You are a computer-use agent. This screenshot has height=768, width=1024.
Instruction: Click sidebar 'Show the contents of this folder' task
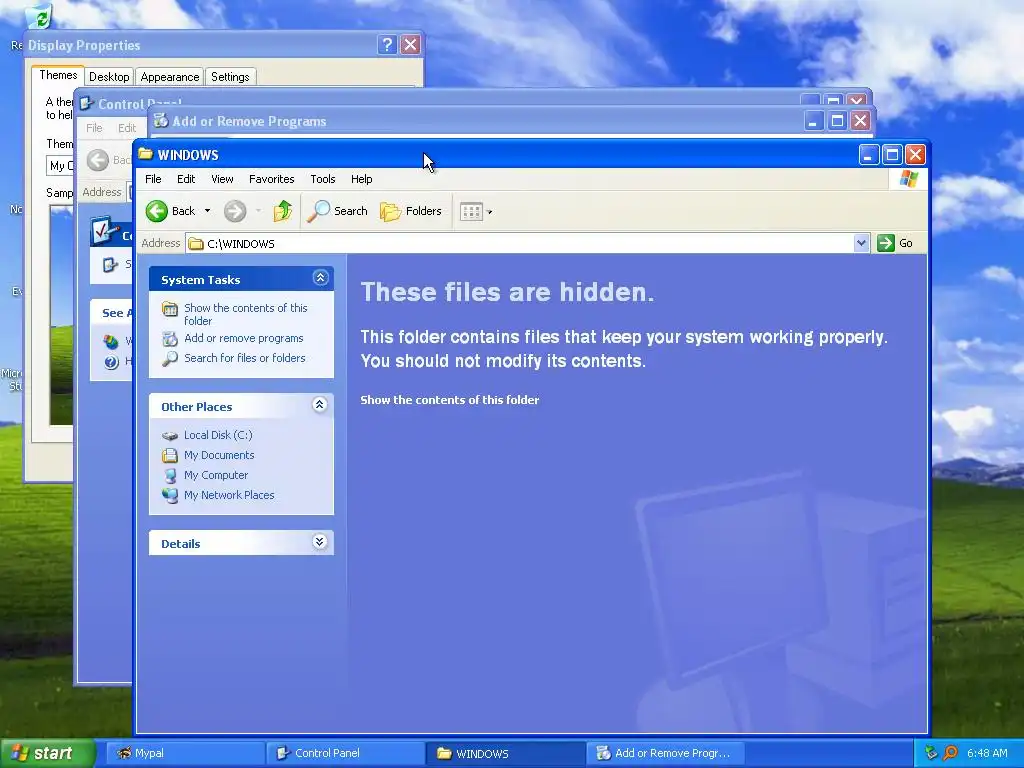pyautogui.click(x=246, y=314)
